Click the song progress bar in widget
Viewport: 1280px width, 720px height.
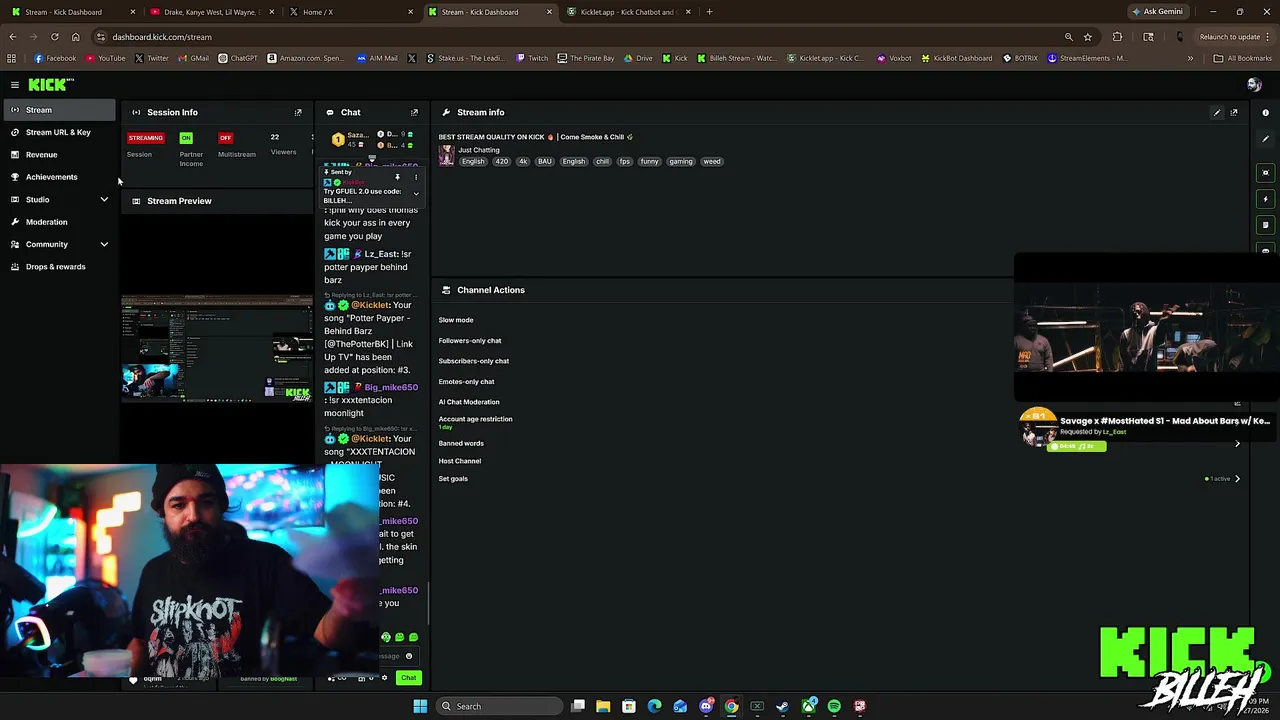click(x=1076, y=446)
